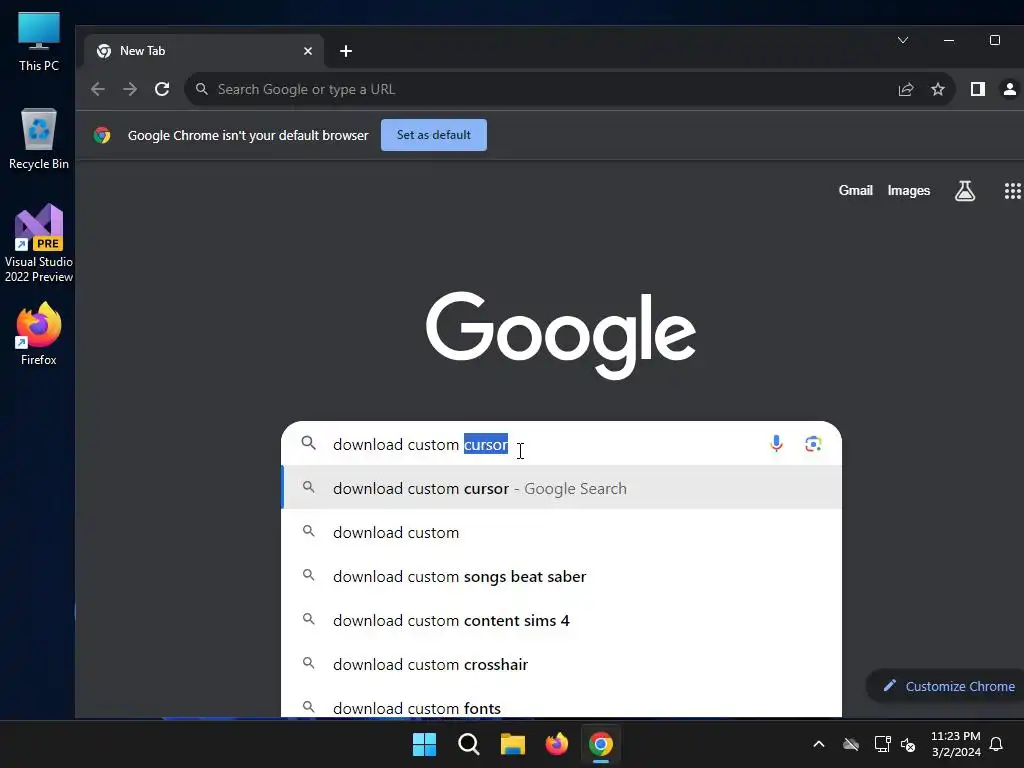
Task: Open the share this page icon
Action: 906,89
